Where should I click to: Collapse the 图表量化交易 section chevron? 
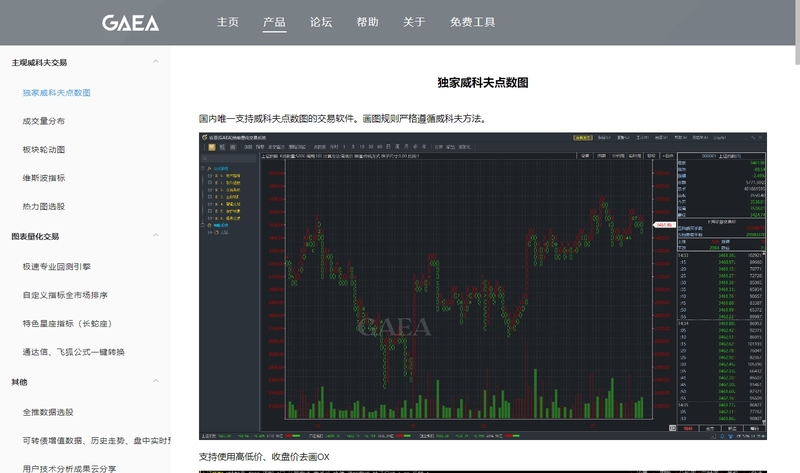coord(156,236)
